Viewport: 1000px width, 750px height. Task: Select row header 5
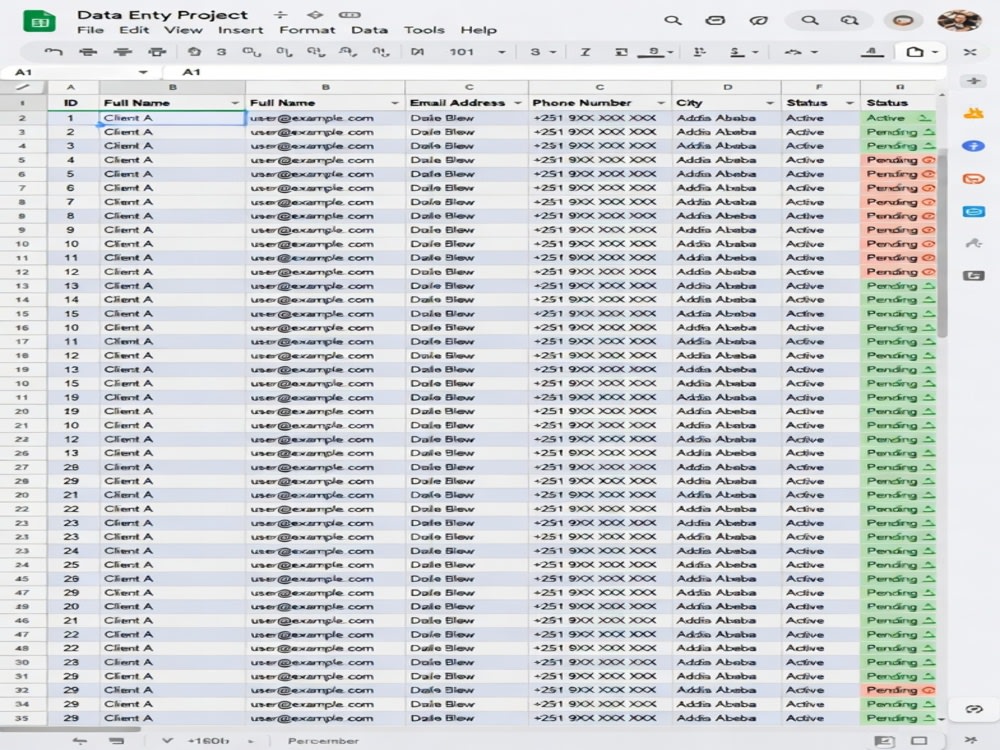pos(22,160)
